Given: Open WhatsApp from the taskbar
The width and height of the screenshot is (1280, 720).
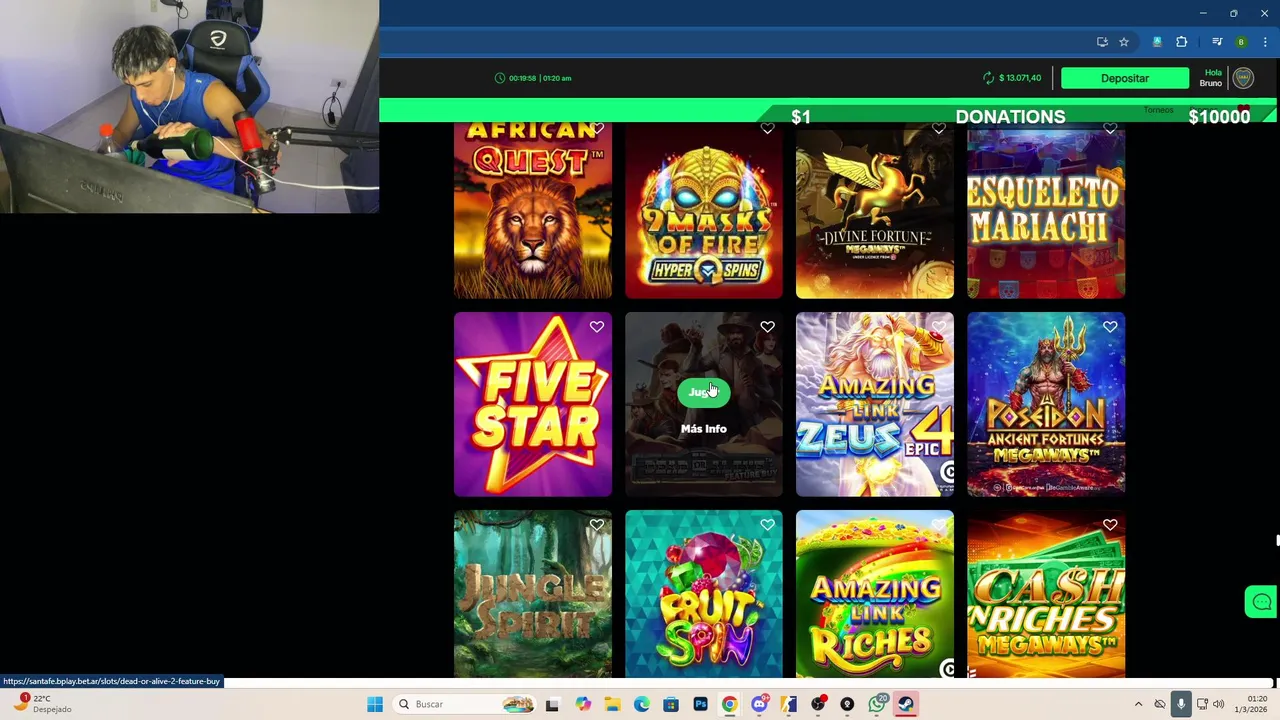Looking at the screenshot, I should (877, 704).
